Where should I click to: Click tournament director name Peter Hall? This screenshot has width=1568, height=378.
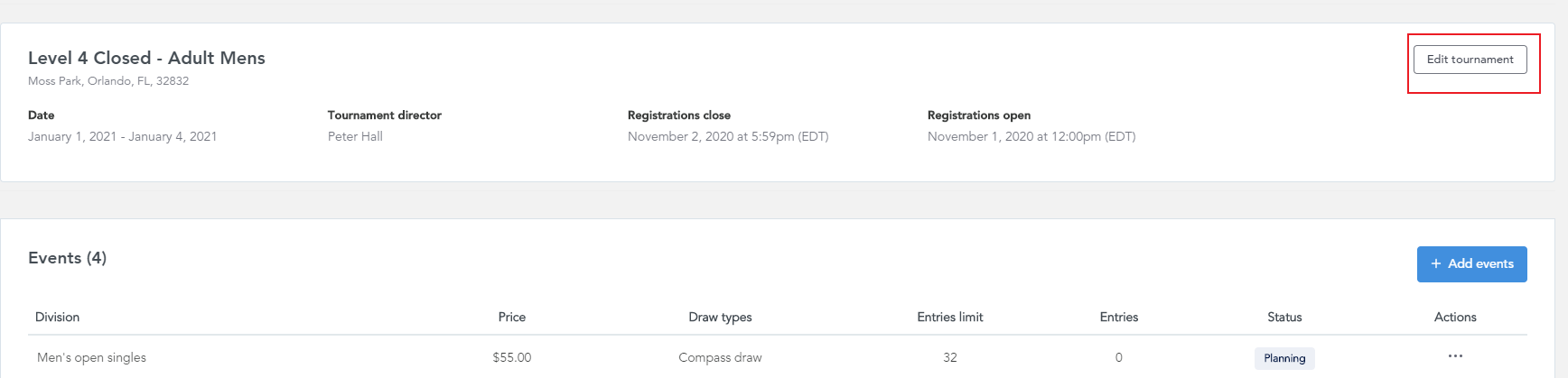pyautogui.click(x=355, y=136)
